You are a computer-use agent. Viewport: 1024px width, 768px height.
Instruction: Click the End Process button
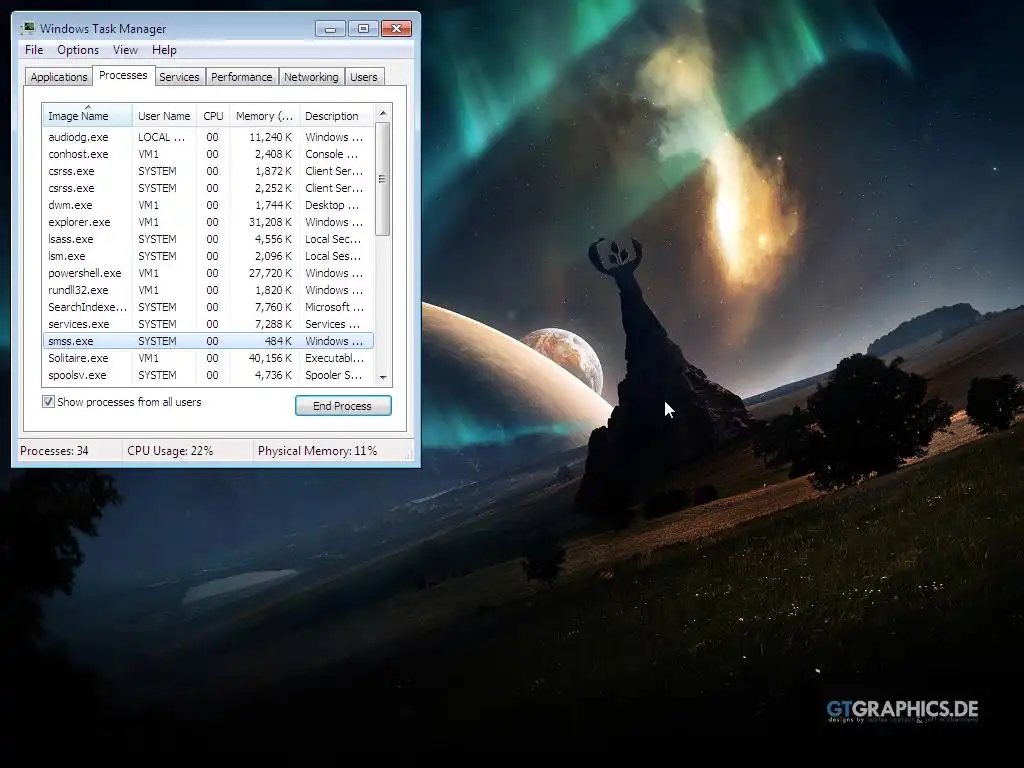(344, 406)
